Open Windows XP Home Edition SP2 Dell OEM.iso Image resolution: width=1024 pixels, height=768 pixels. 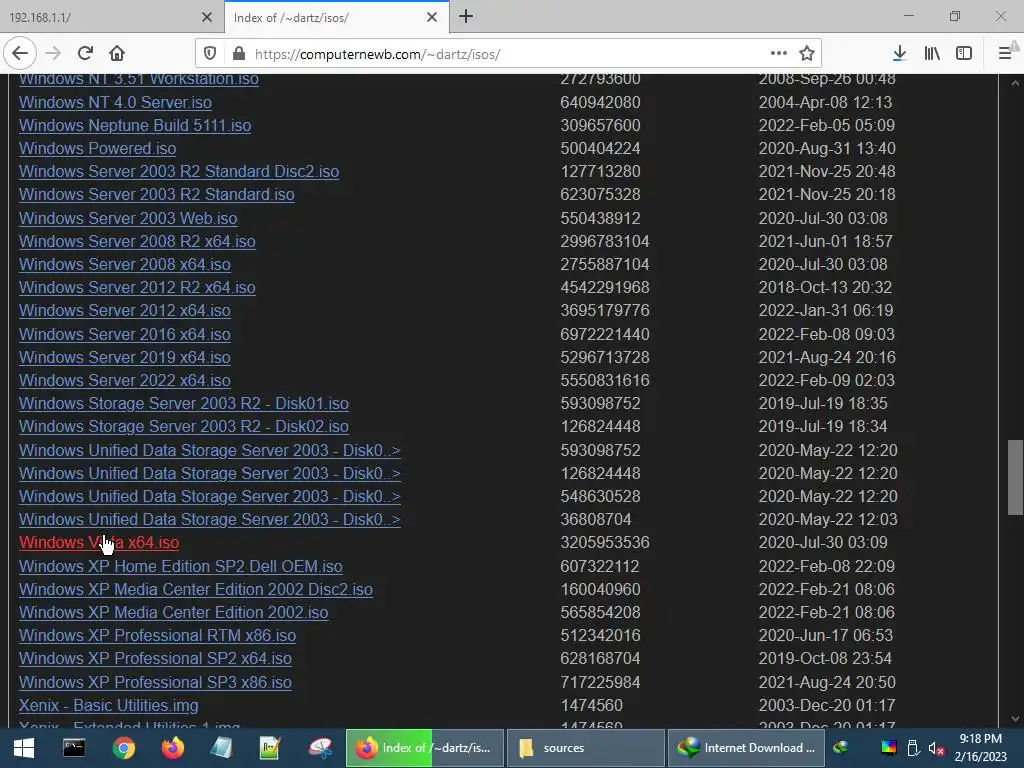tap(181, 566)
